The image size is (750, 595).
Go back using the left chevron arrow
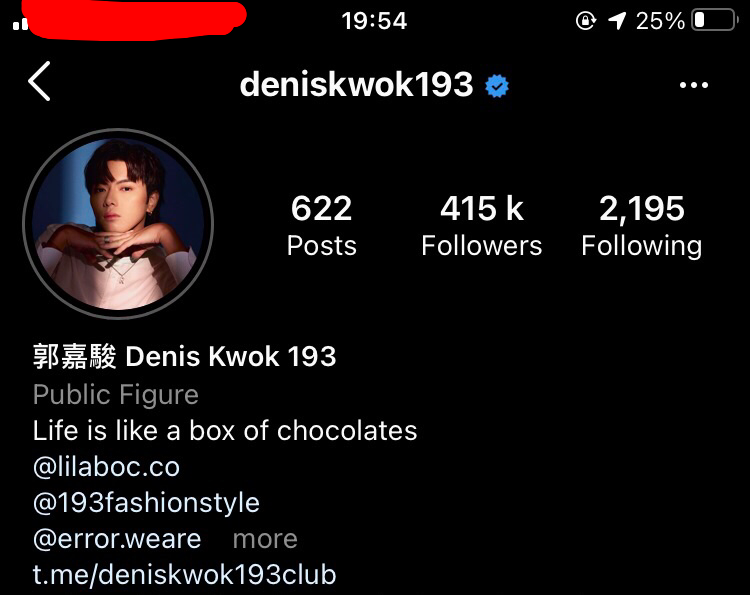pos(39,81)
